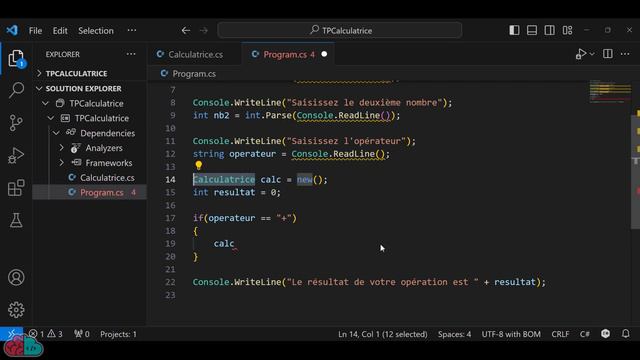Expand the Analyzers node
The height and width of the screenshot is (360, 640).
coord(62,148)
